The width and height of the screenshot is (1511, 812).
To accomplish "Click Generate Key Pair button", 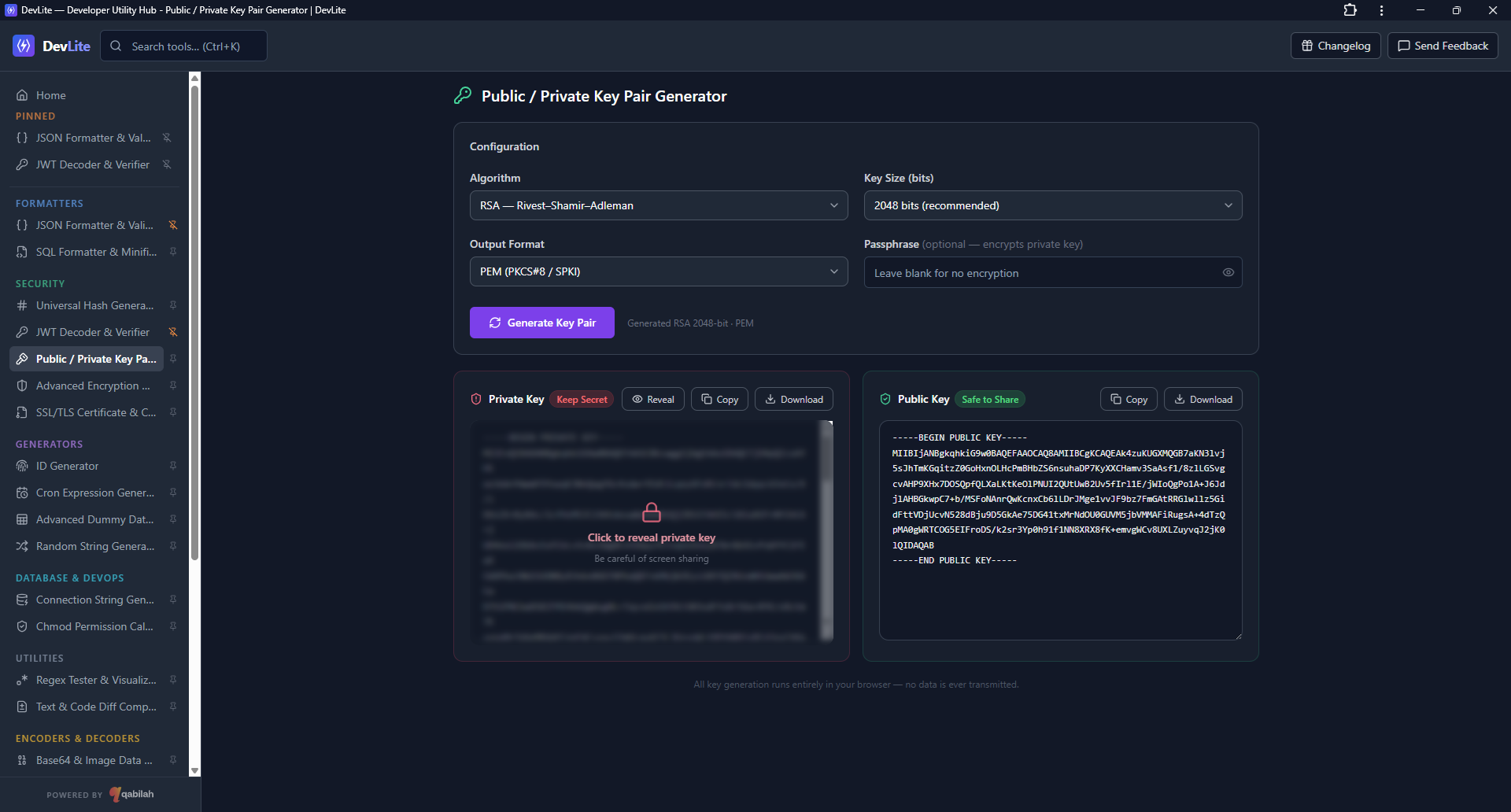I will pos(542,323).
